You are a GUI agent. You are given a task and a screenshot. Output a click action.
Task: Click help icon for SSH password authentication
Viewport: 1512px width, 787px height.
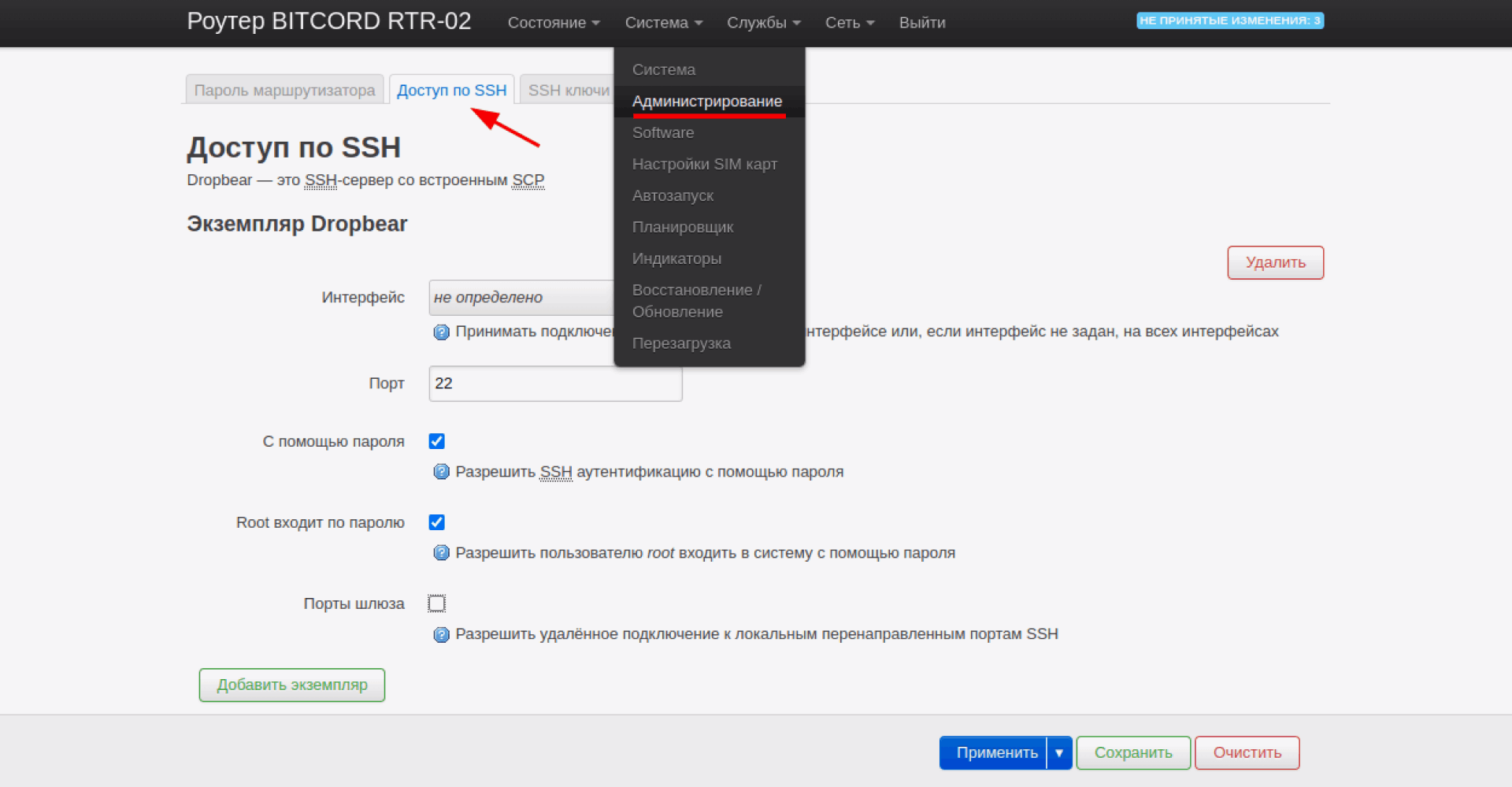pos(441,472)
